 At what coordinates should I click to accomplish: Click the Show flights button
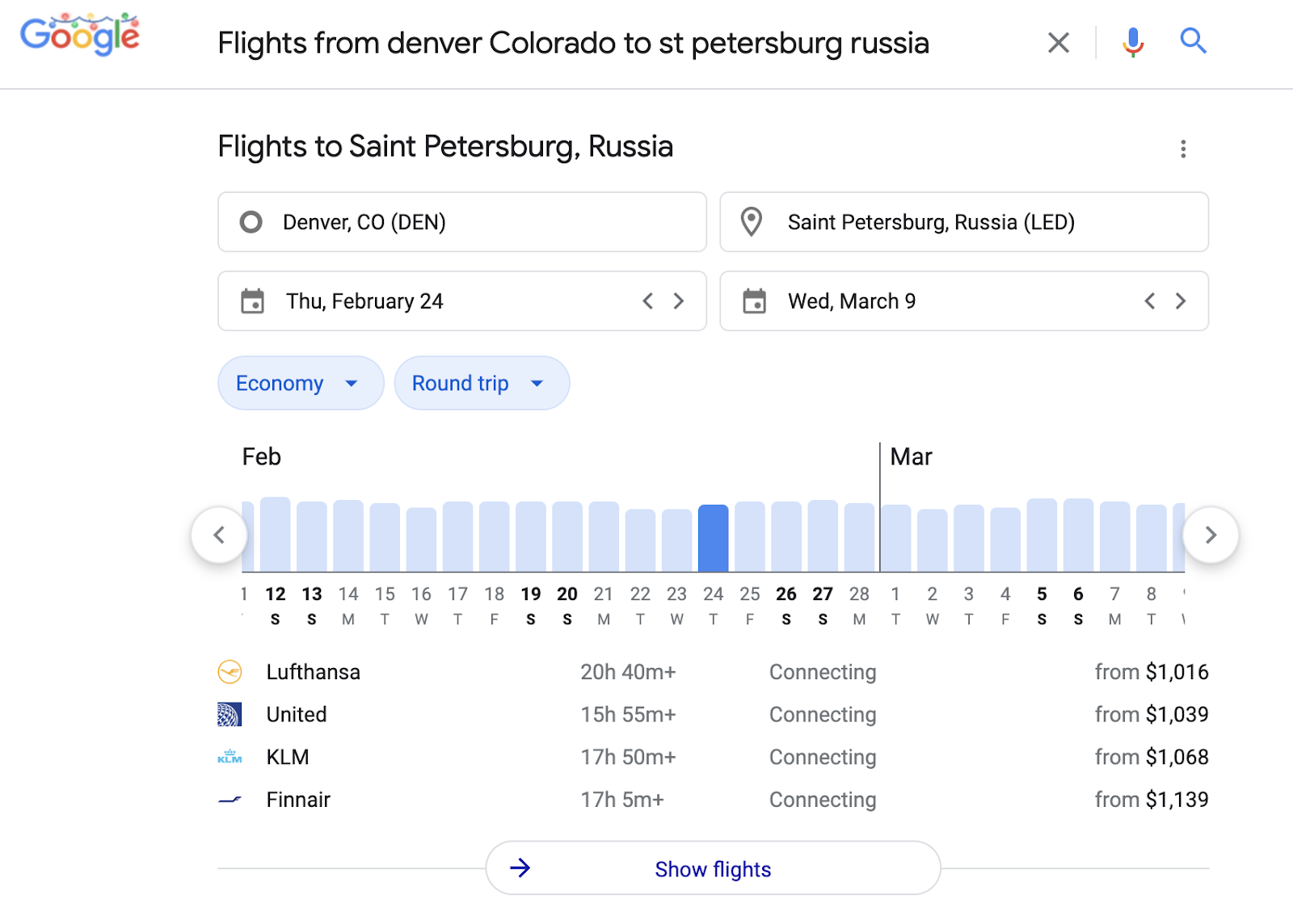coord(714,868)
